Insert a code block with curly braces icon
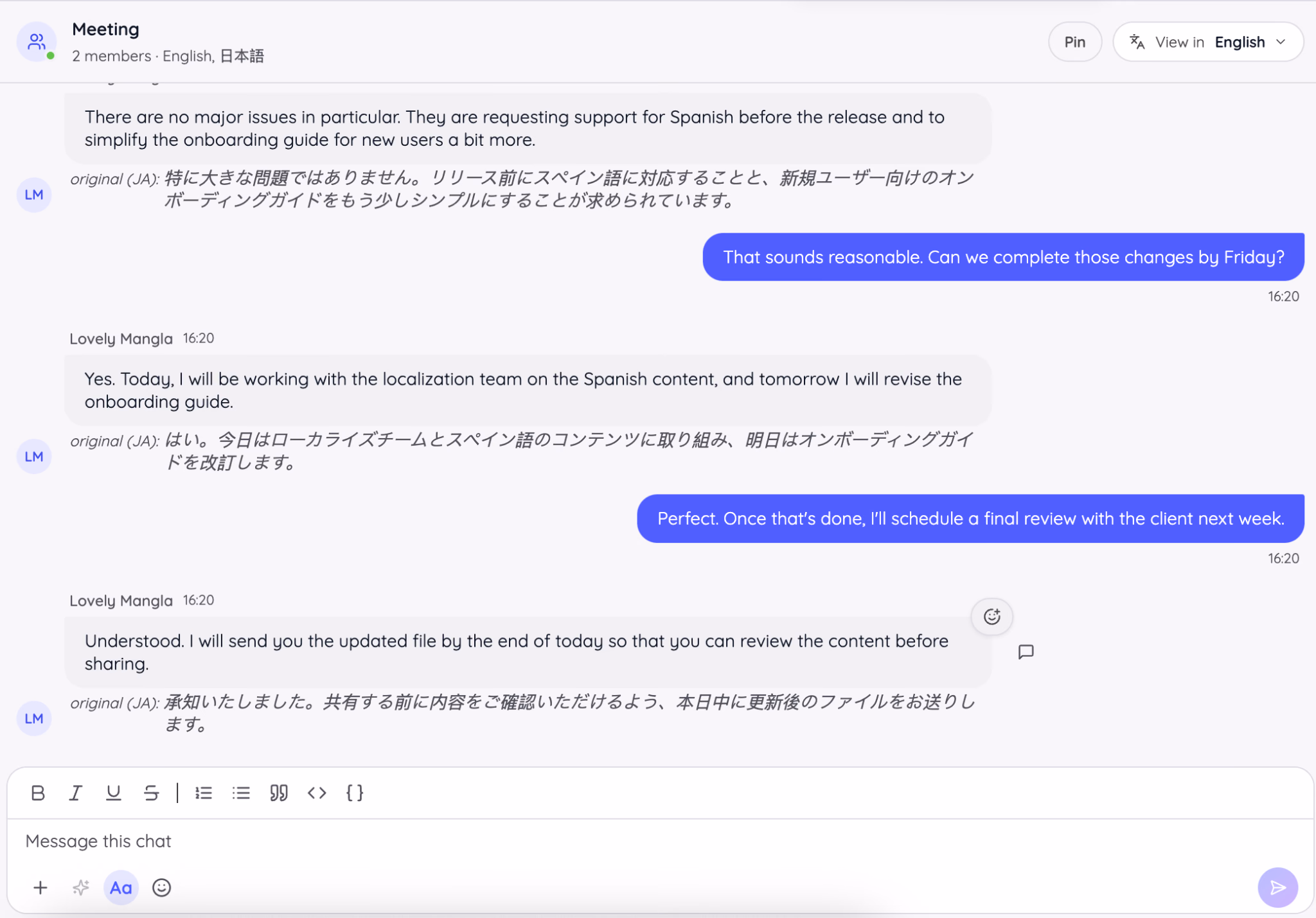 tap(355, 793)
